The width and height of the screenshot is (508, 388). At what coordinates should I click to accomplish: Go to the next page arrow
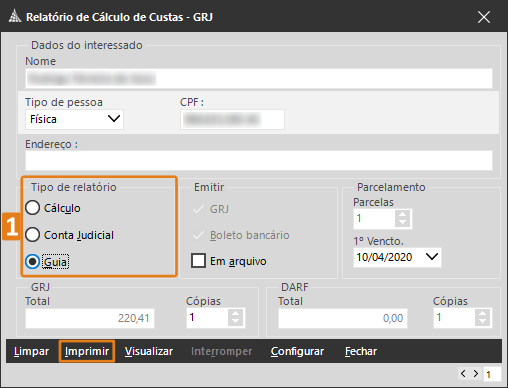pyautogui.click(x=476, y=374)
